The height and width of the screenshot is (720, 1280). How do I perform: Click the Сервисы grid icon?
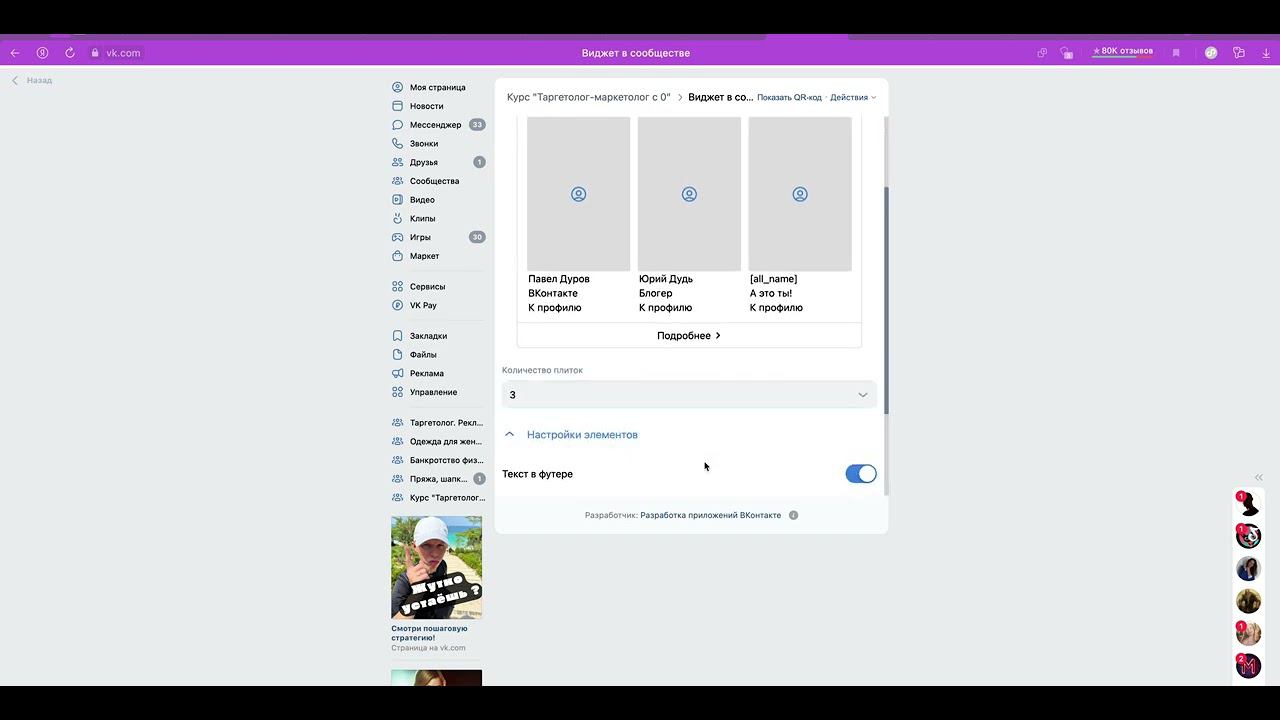tap(398, 286)
